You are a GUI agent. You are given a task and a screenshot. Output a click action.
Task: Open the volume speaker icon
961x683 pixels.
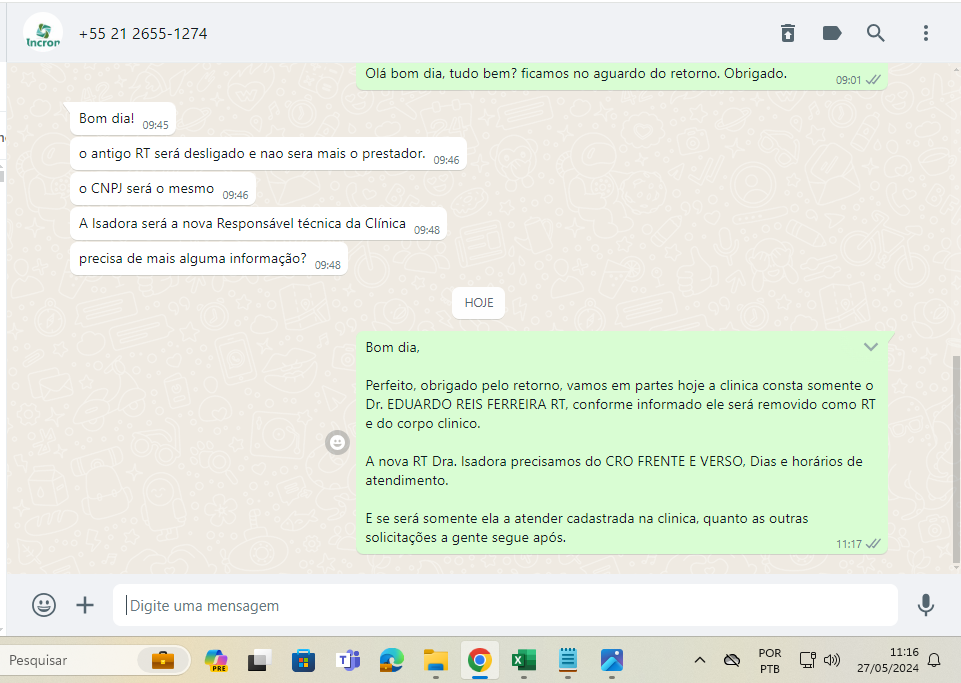tap(832, 660)
